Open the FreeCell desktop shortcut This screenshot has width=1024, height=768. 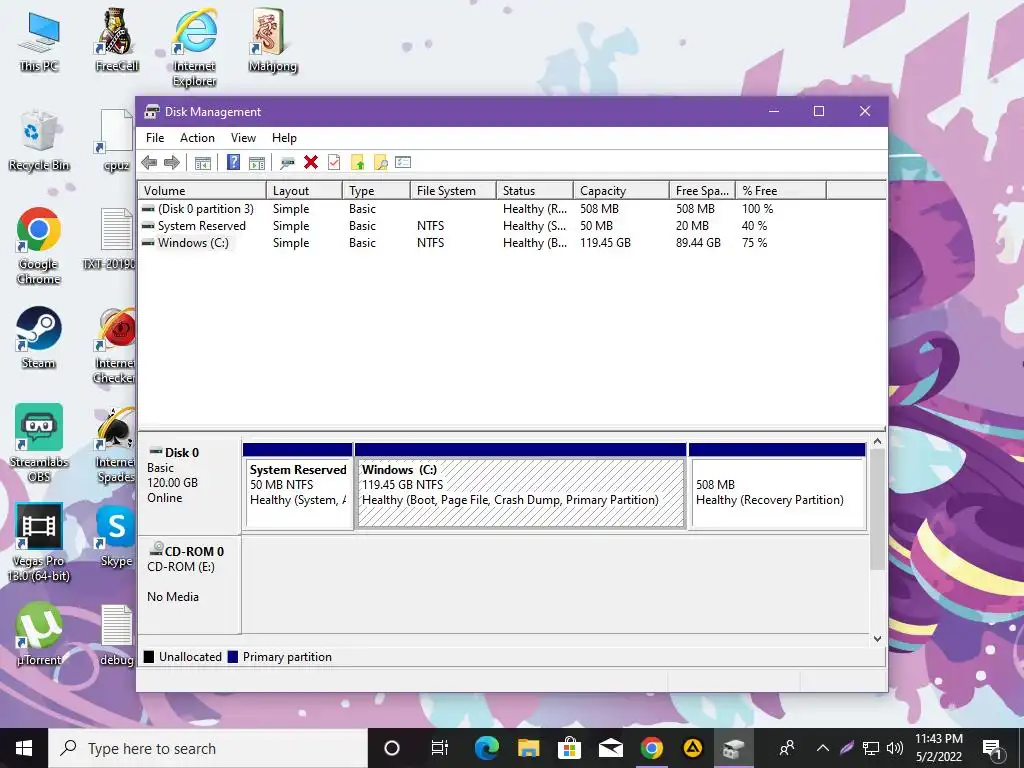pyautogui.click(x=117, y=40)
